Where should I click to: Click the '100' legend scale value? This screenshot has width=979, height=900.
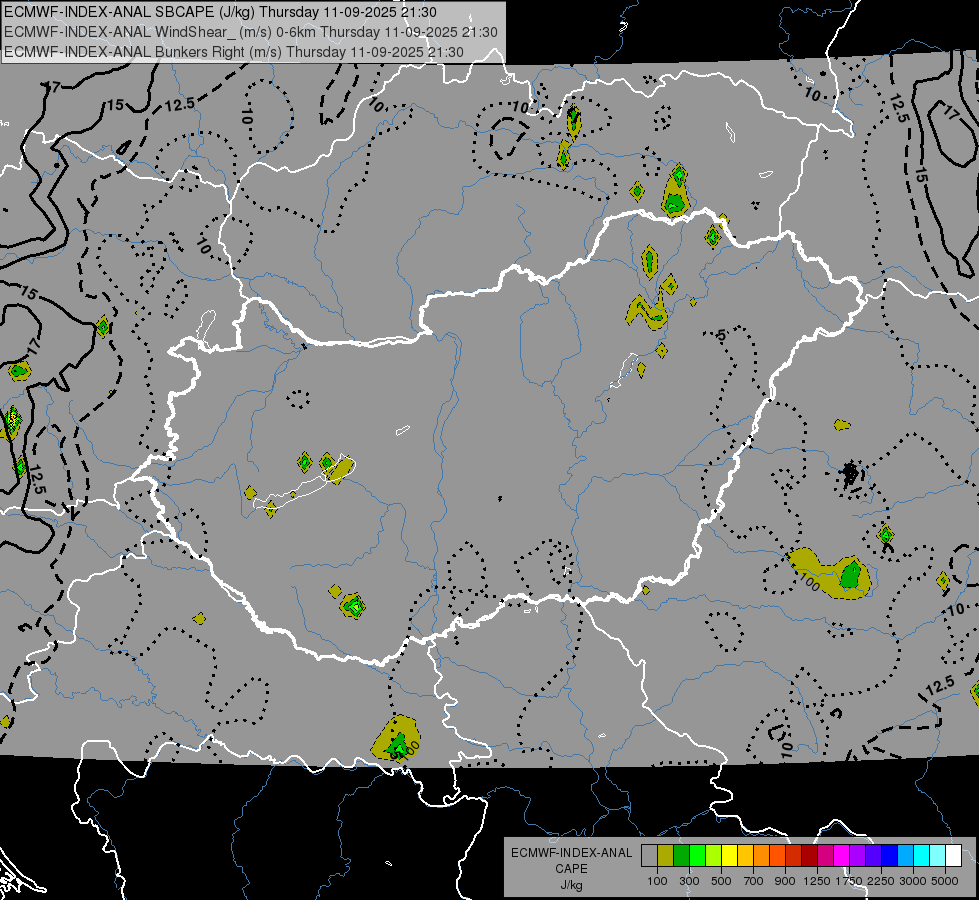click(x=657, y=881)
